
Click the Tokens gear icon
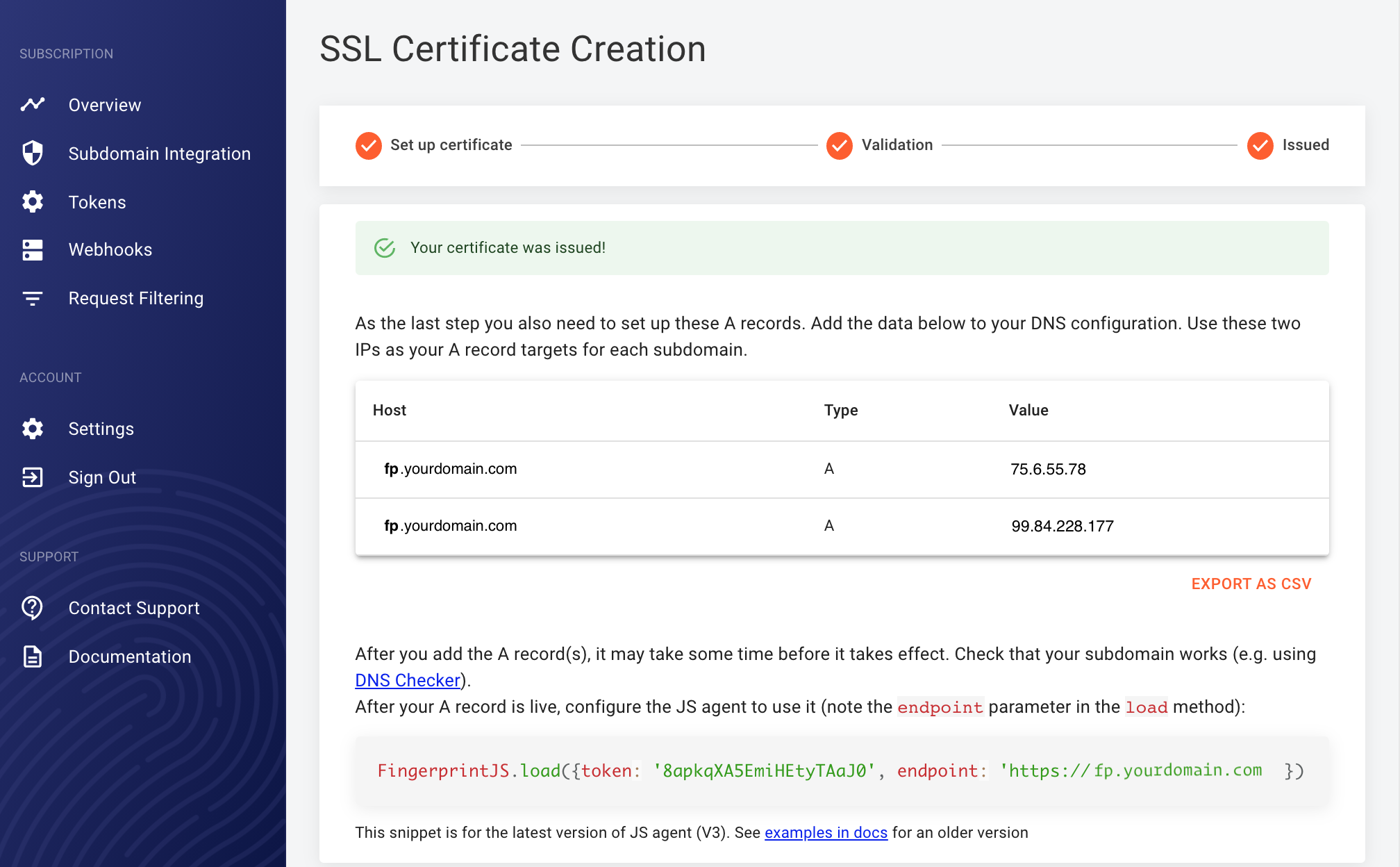click(x=33, y=202)
